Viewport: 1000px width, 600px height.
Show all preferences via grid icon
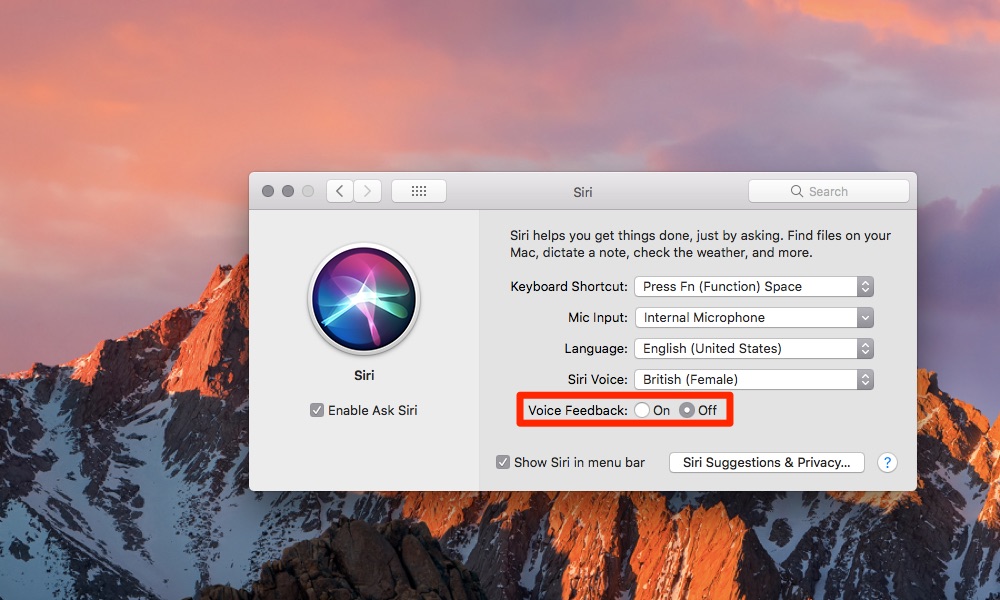[419, 191]
